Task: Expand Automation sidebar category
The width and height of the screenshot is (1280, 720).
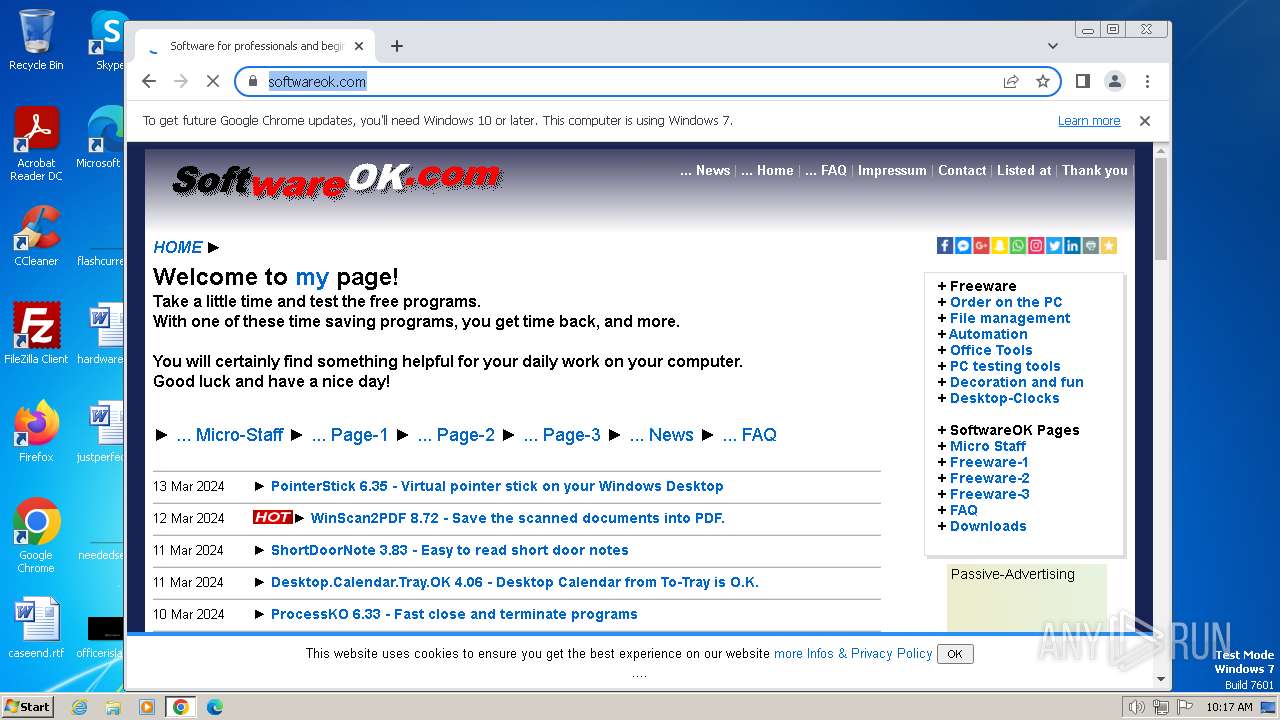Action: pos(989,334)
